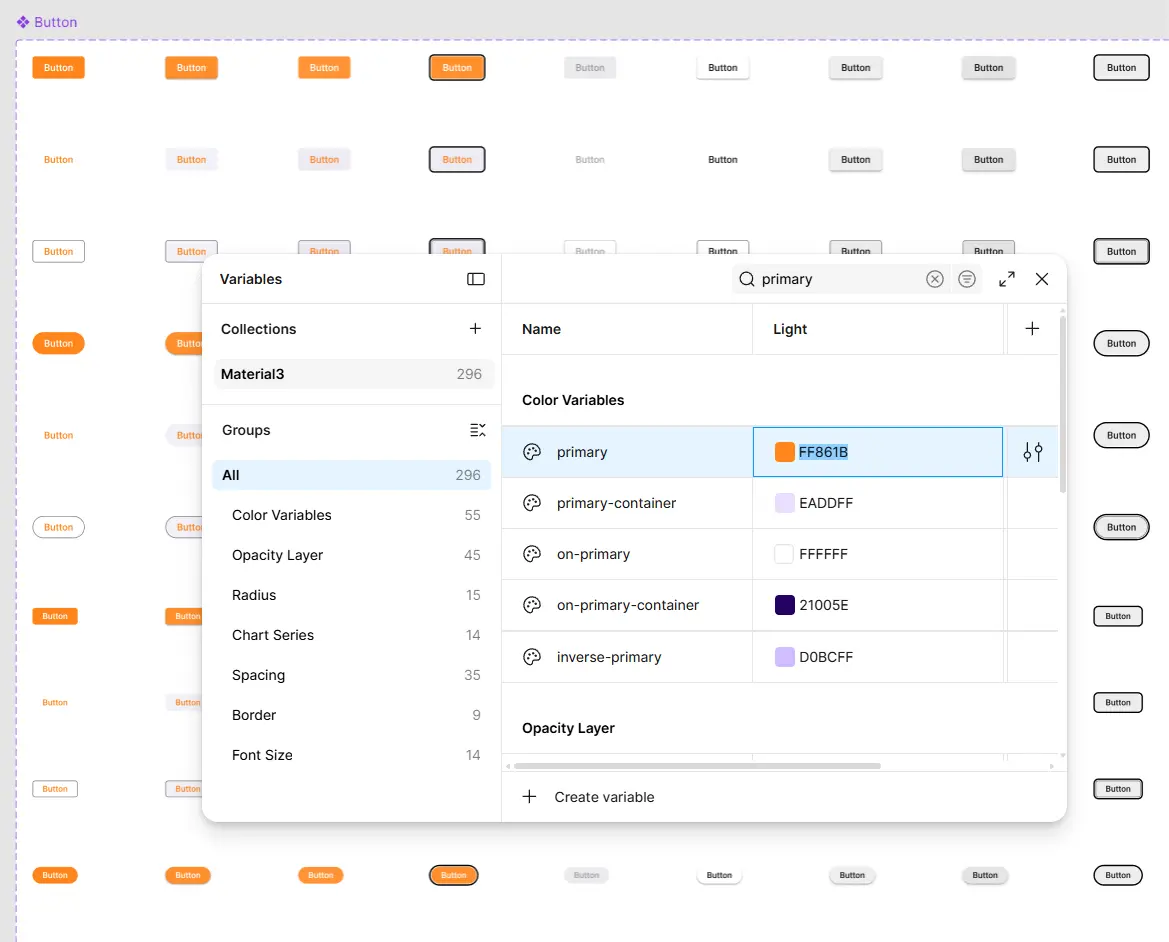Select the All group
The width and height of the screenshot is (1169, 942).
click(x=351, y=475)
